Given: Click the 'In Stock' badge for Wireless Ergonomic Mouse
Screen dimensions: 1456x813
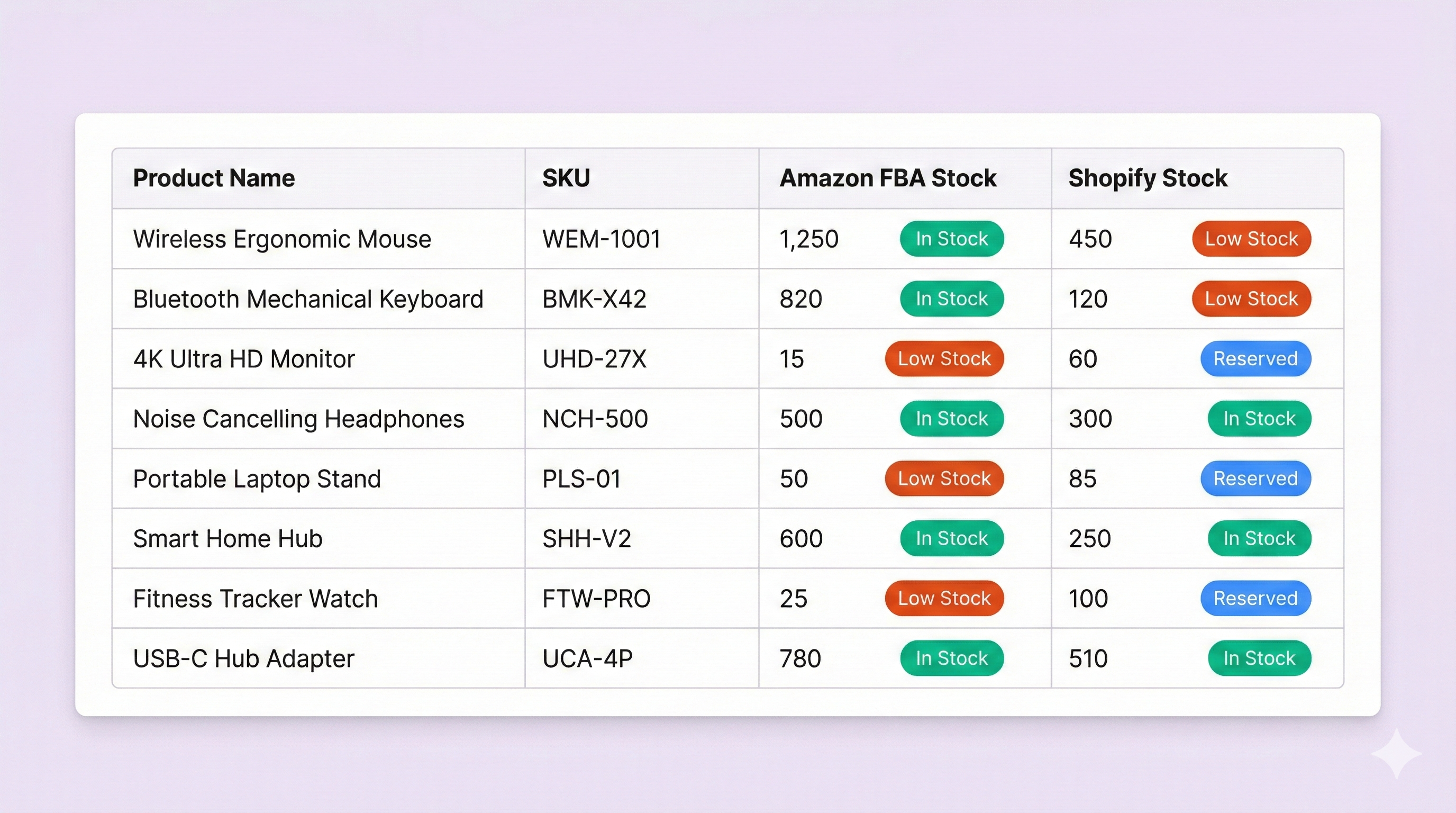Looking at the screenshot, I should click(x=951, y=239).
